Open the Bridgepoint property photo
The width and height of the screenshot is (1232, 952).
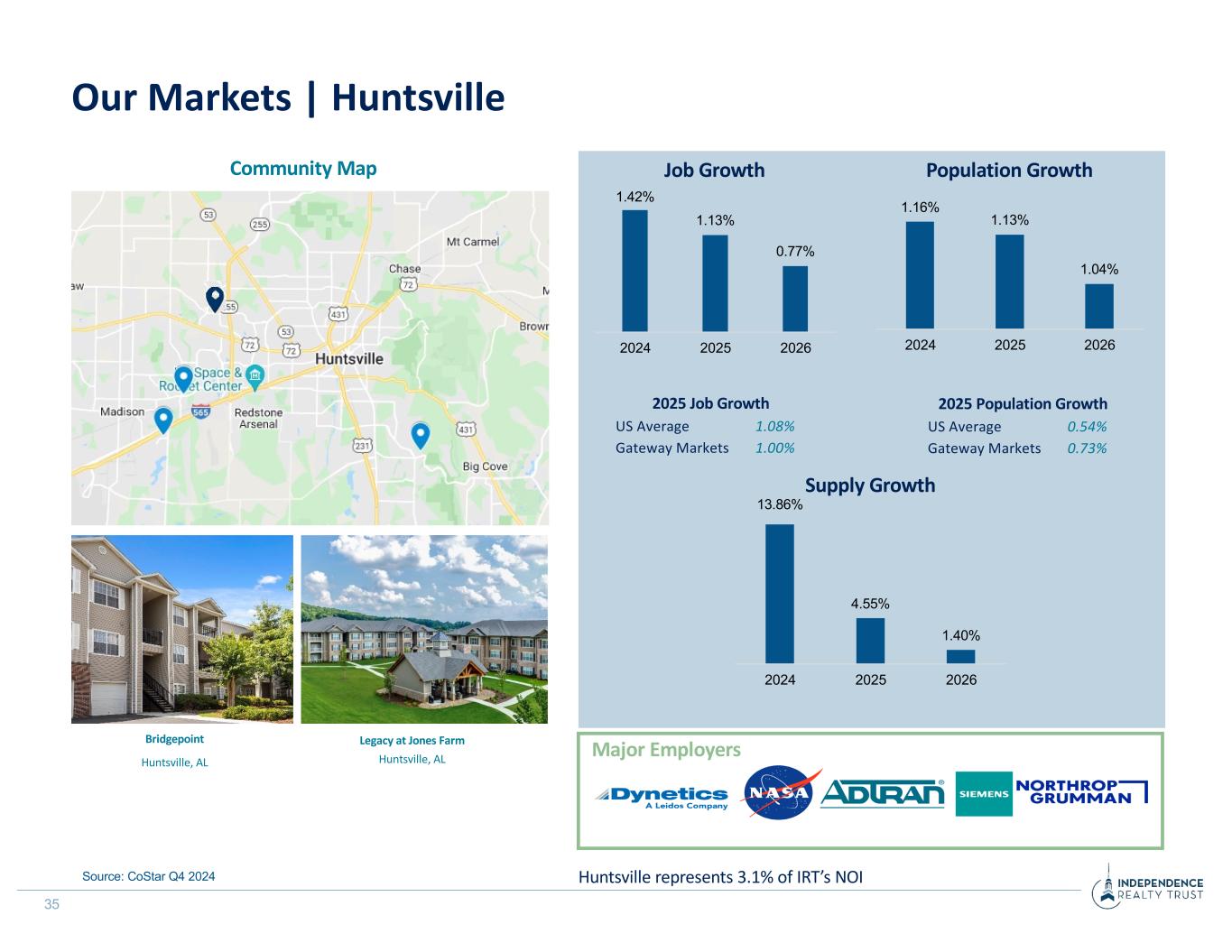tap(182, 629)
